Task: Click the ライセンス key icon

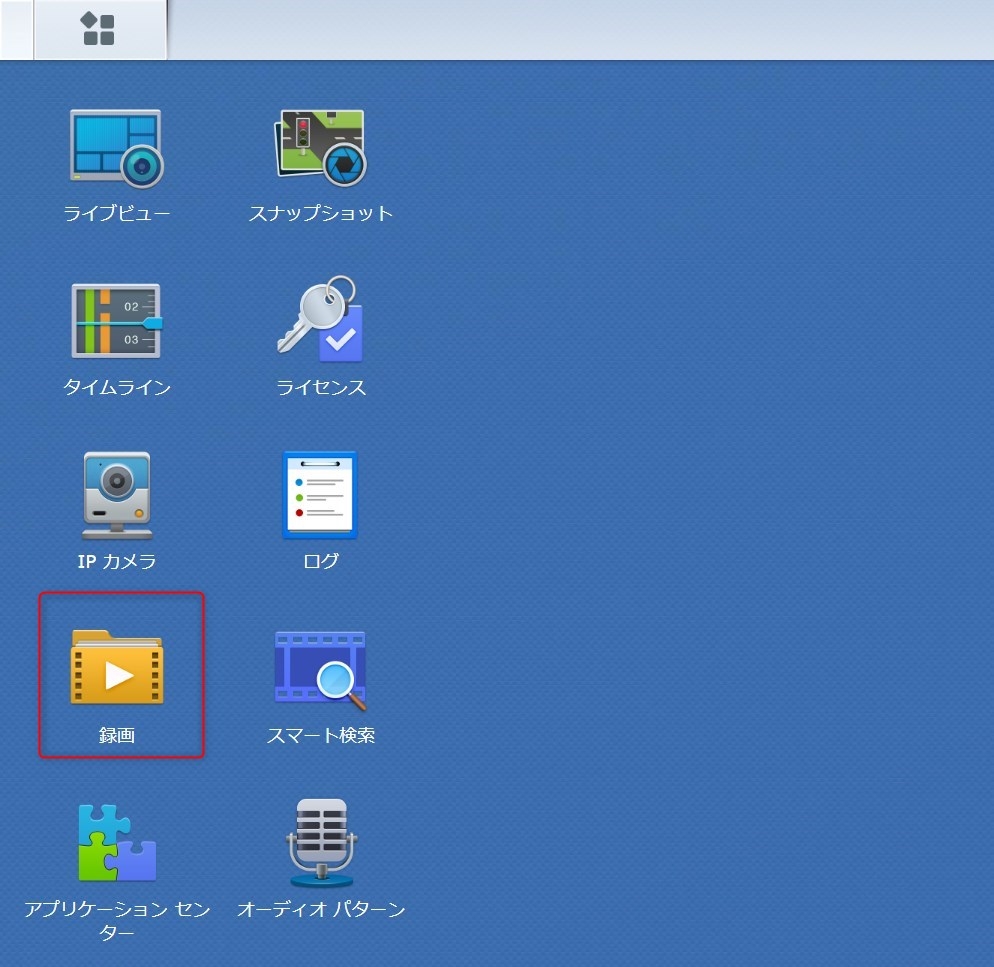Action: (320, 321)
